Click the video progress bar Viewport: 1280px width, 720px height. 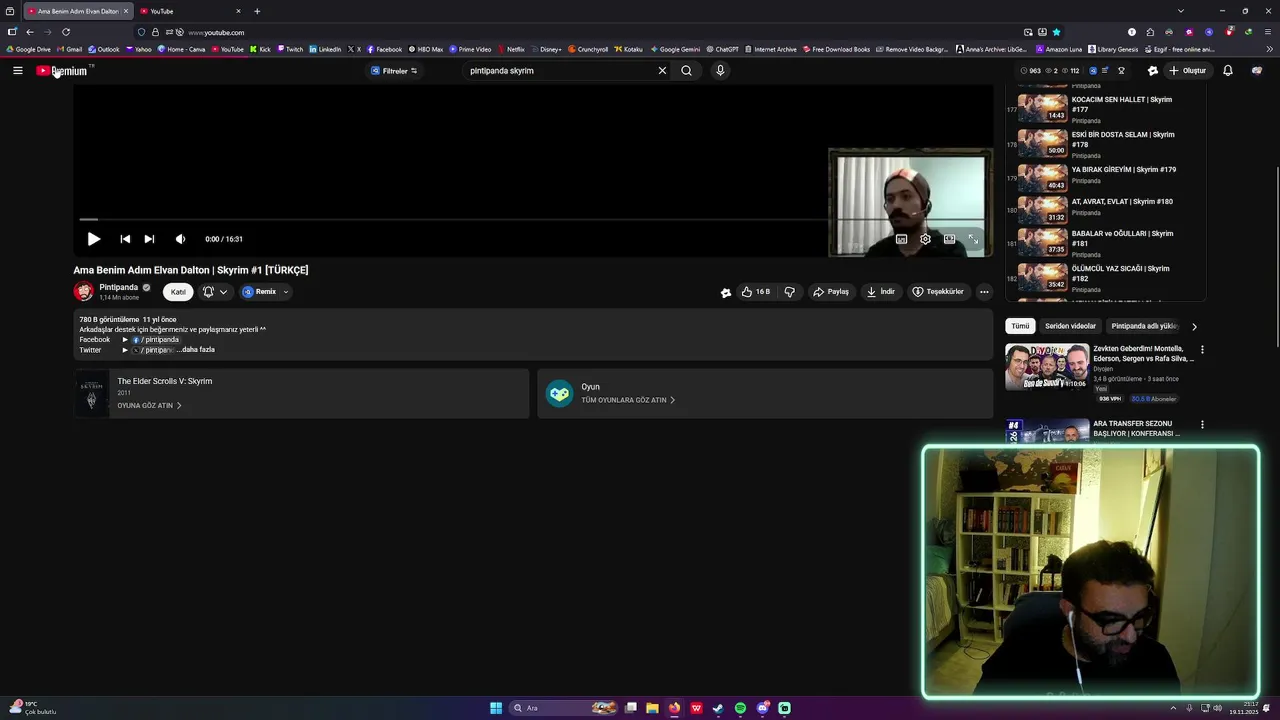(533, 219)
